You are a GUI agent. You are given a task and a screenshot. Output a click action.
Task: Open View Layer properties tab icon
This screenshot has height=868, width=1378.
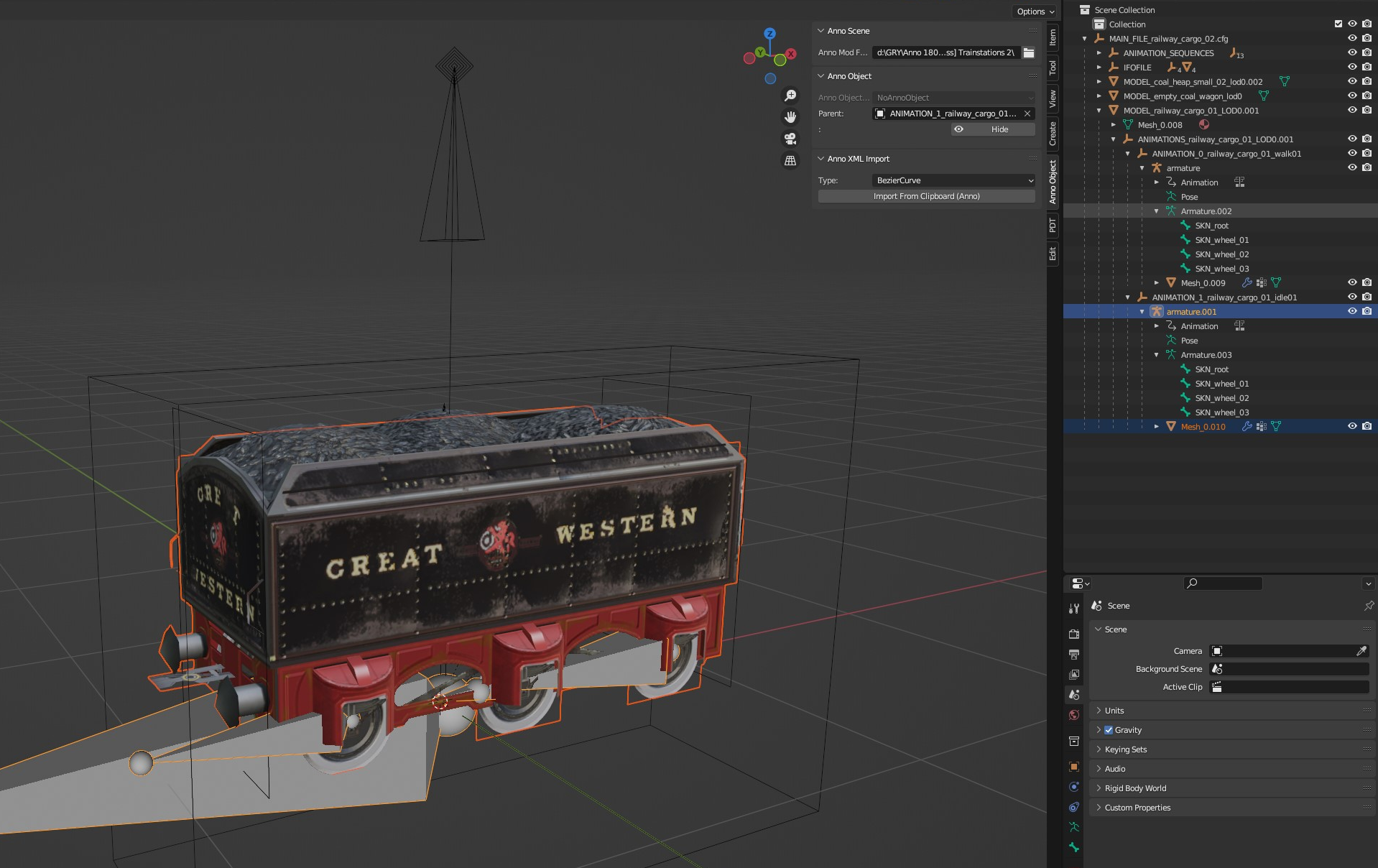coord(1074,674)
